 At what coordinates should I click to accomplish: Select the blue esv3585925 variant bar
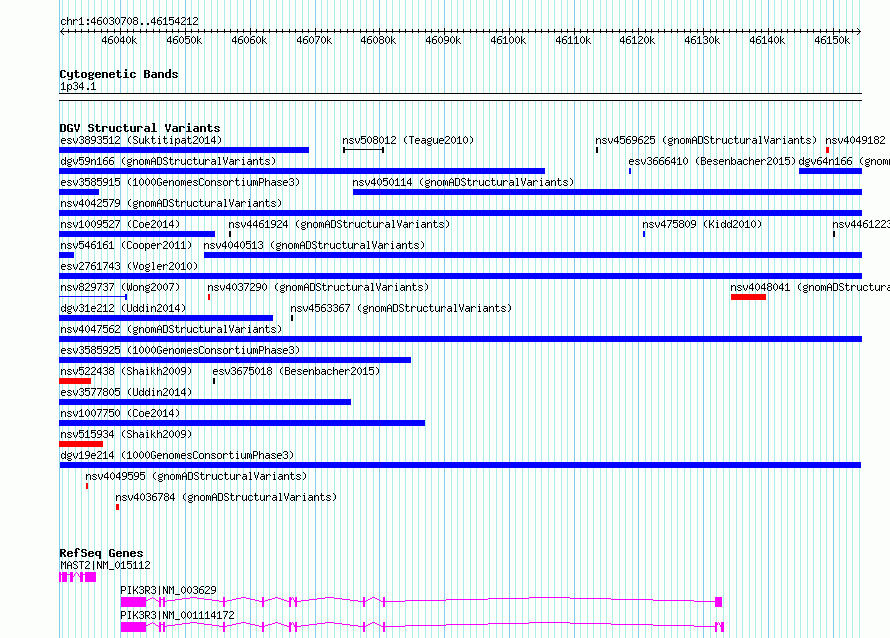coord(235,360)
